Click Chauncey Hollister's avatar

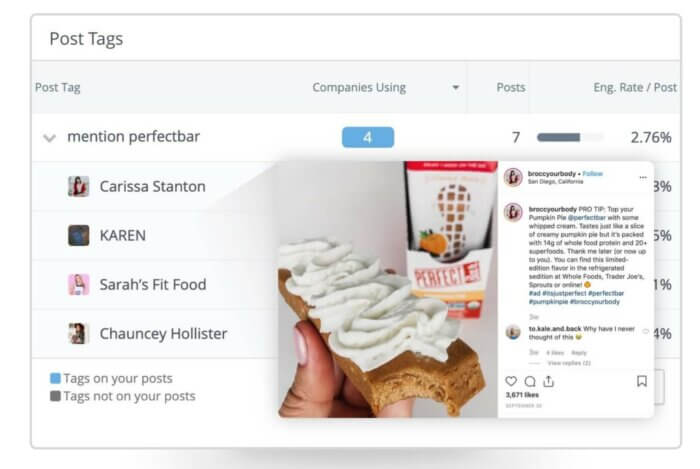[79, 333]
